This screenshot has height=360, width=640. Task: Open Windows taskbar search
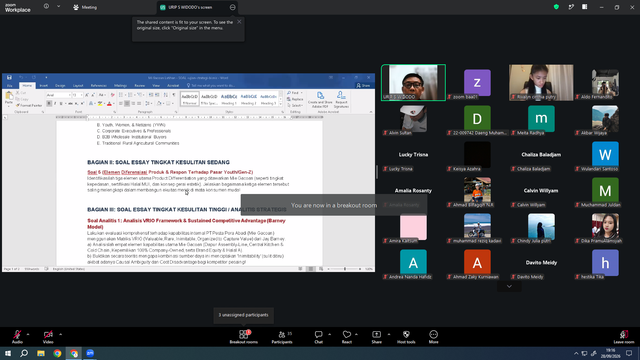pos(24,353)
